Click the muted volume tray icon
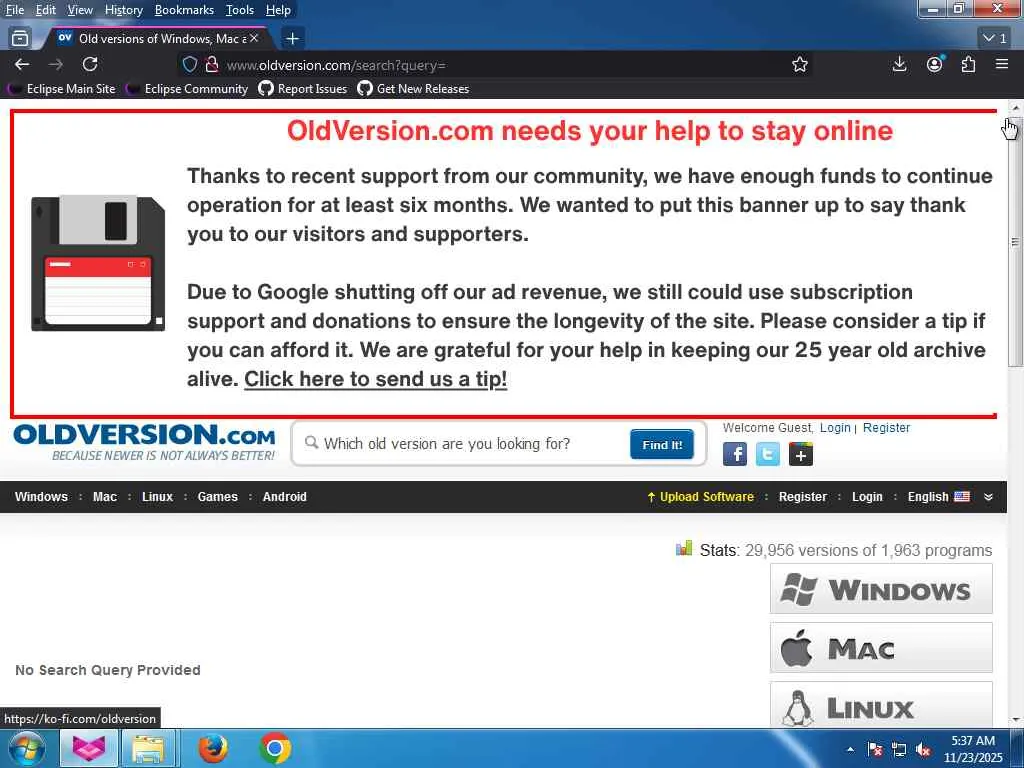The image size is (1024, 768). point(923,750)
